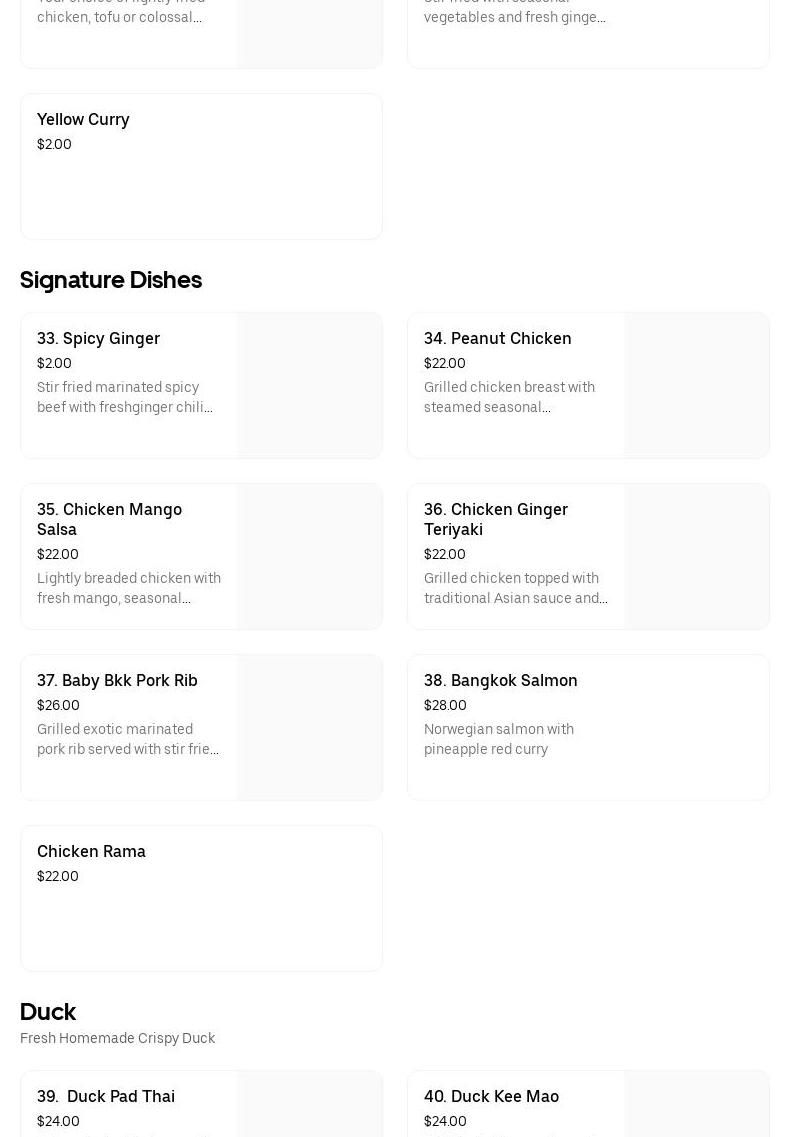Image resolution: width=804 pixels, height=1137 pixels.
Task: Select the 33. Spicy Ginger dish title
Action: (98, 338)
